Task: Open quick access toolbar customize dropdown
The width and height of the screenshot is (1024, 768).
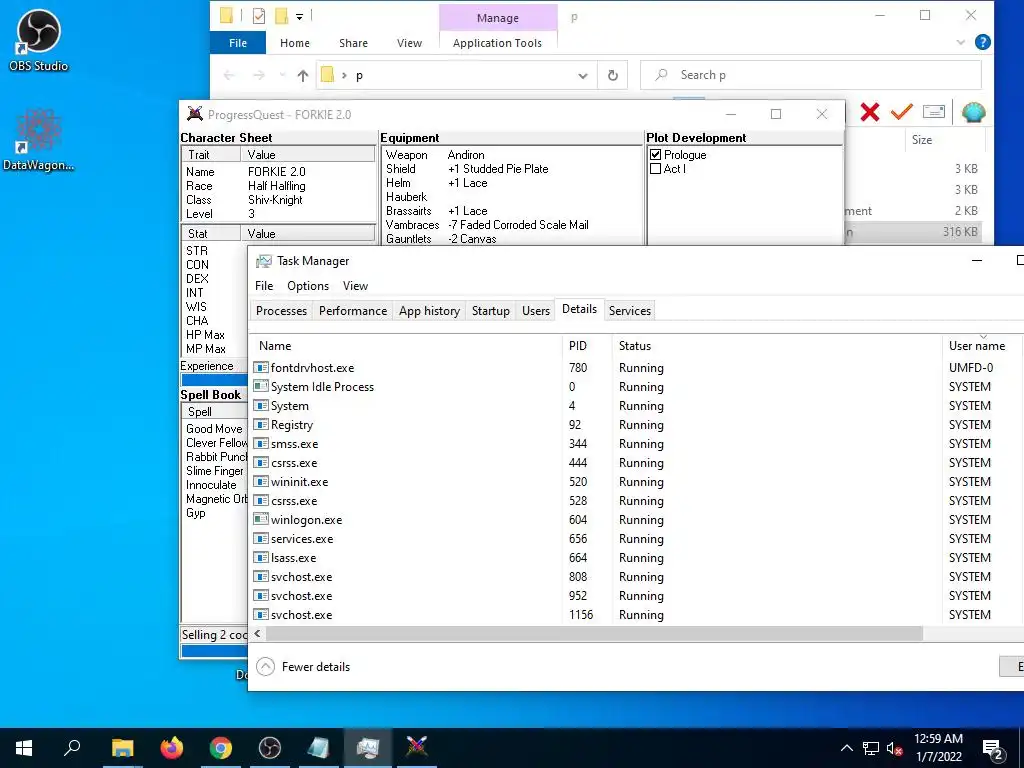Action: click(299, 16)
